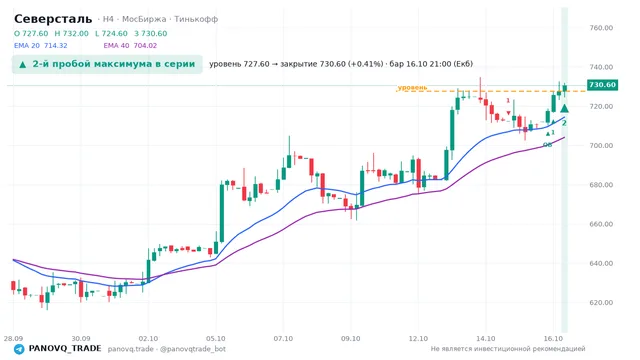
Task: Click the @panovqtrade_bot handle
Action: [193, 349]
